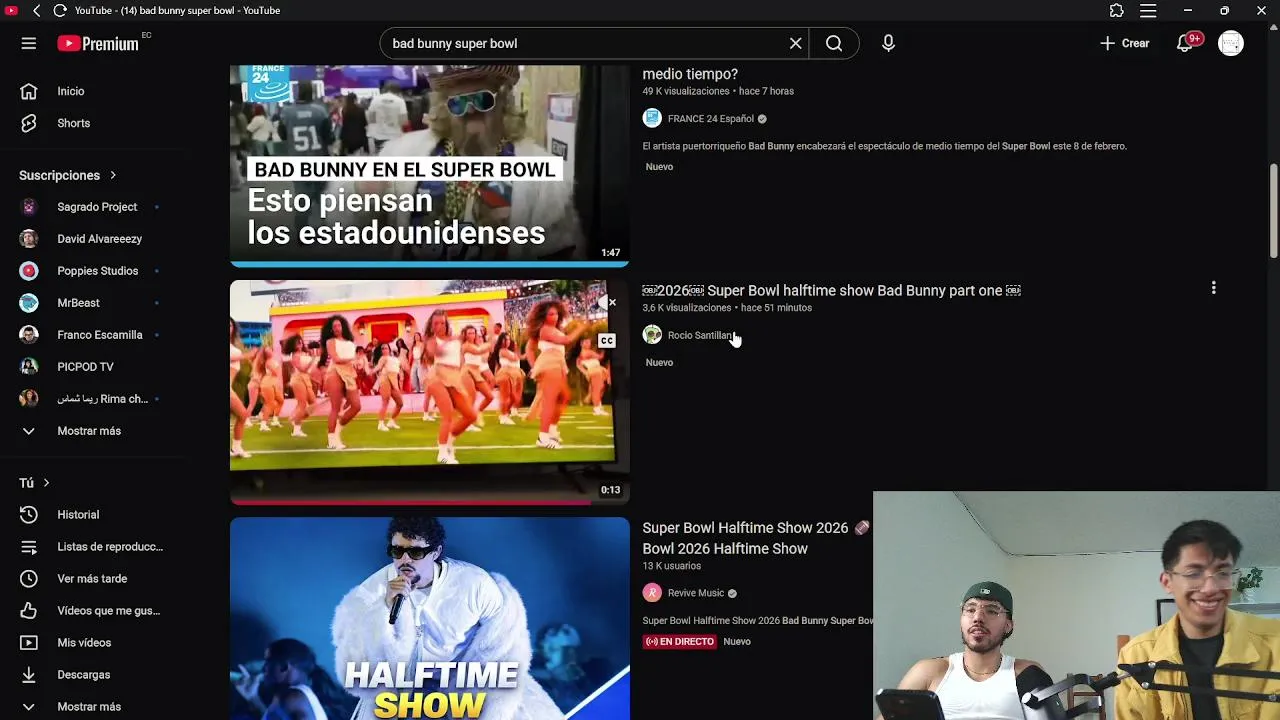Go back with the browser back arrow
This screenshot has height=720, width=1280.
[36, 10]
